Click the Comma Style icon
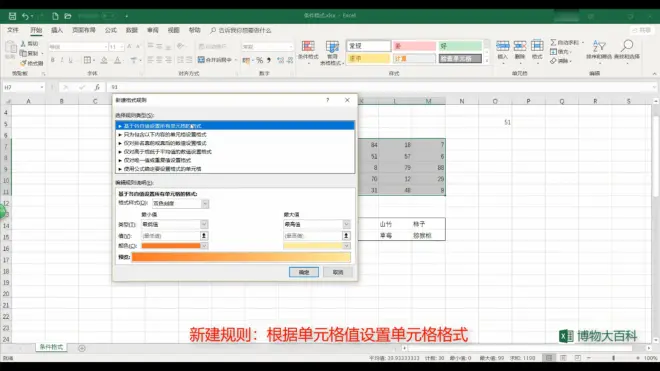Screen dimensions: 660x371 269,60
